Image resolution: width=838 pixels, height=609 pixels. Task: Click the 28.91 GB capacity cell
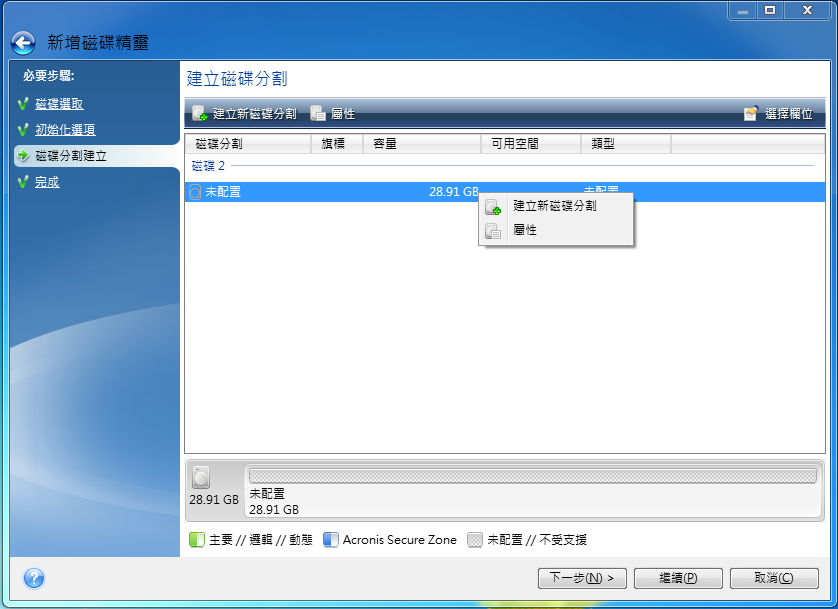[454, 192]
